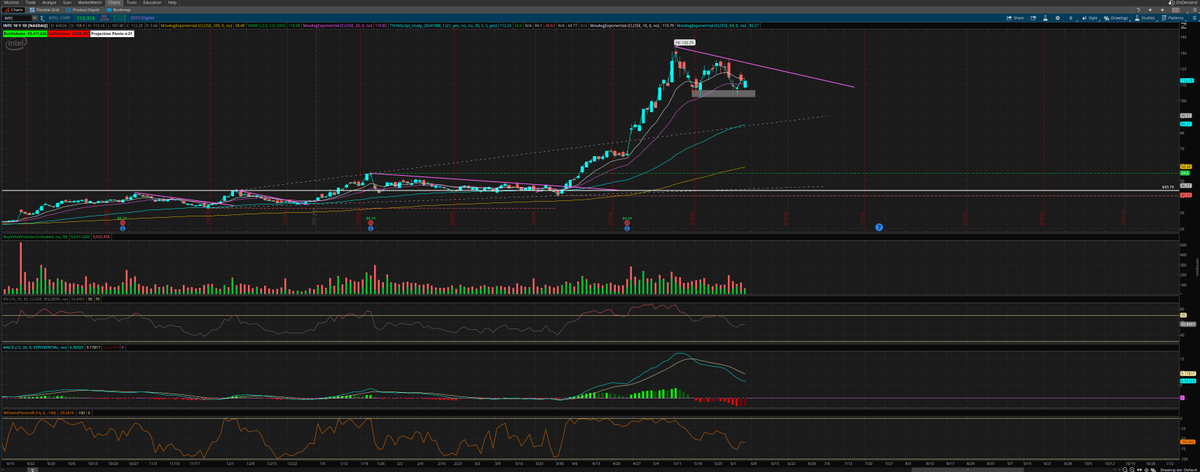Screen dimensions: 1200x472
Task: Open the Studies dropdown
Action: 1145,17
